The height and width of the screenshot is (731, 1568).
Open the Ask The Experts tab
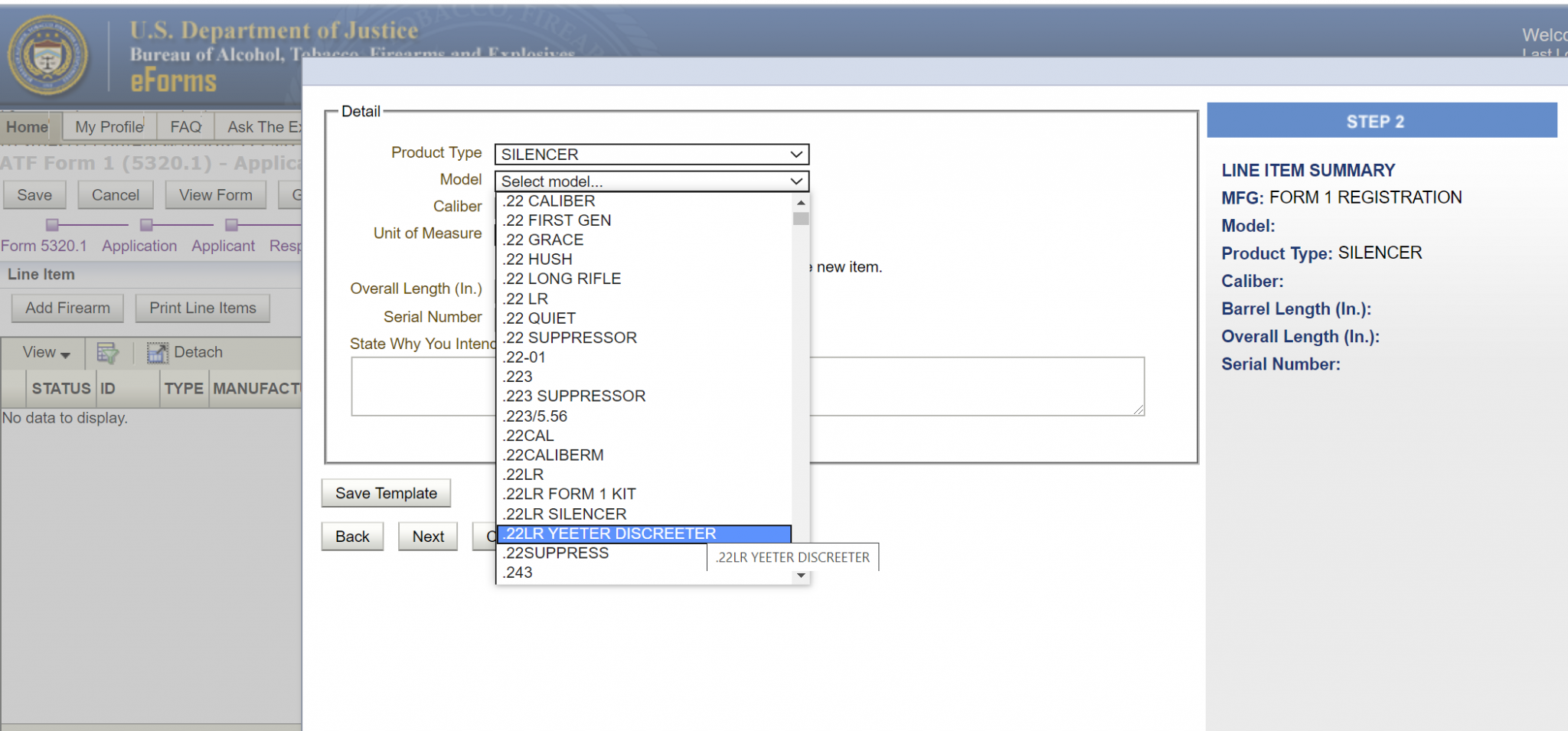[x=260, y=127]
